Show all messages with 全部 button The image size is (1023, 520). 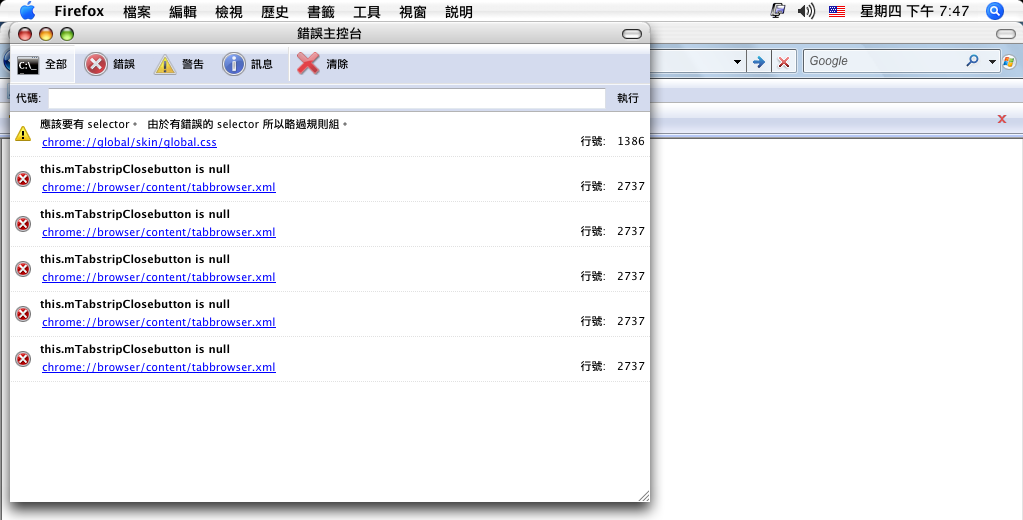click(x=43, y=65)
